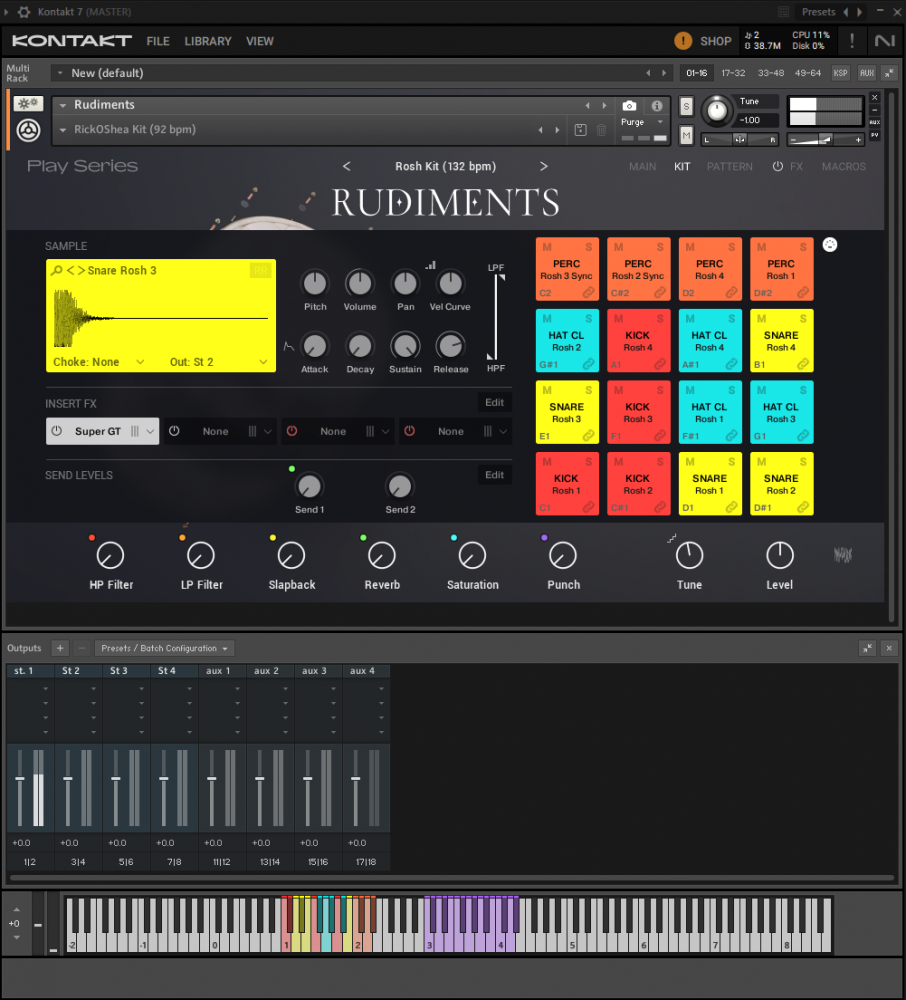
Task: Solo the HAT CL Rosh 2 pad
Action: coord(588,319)
